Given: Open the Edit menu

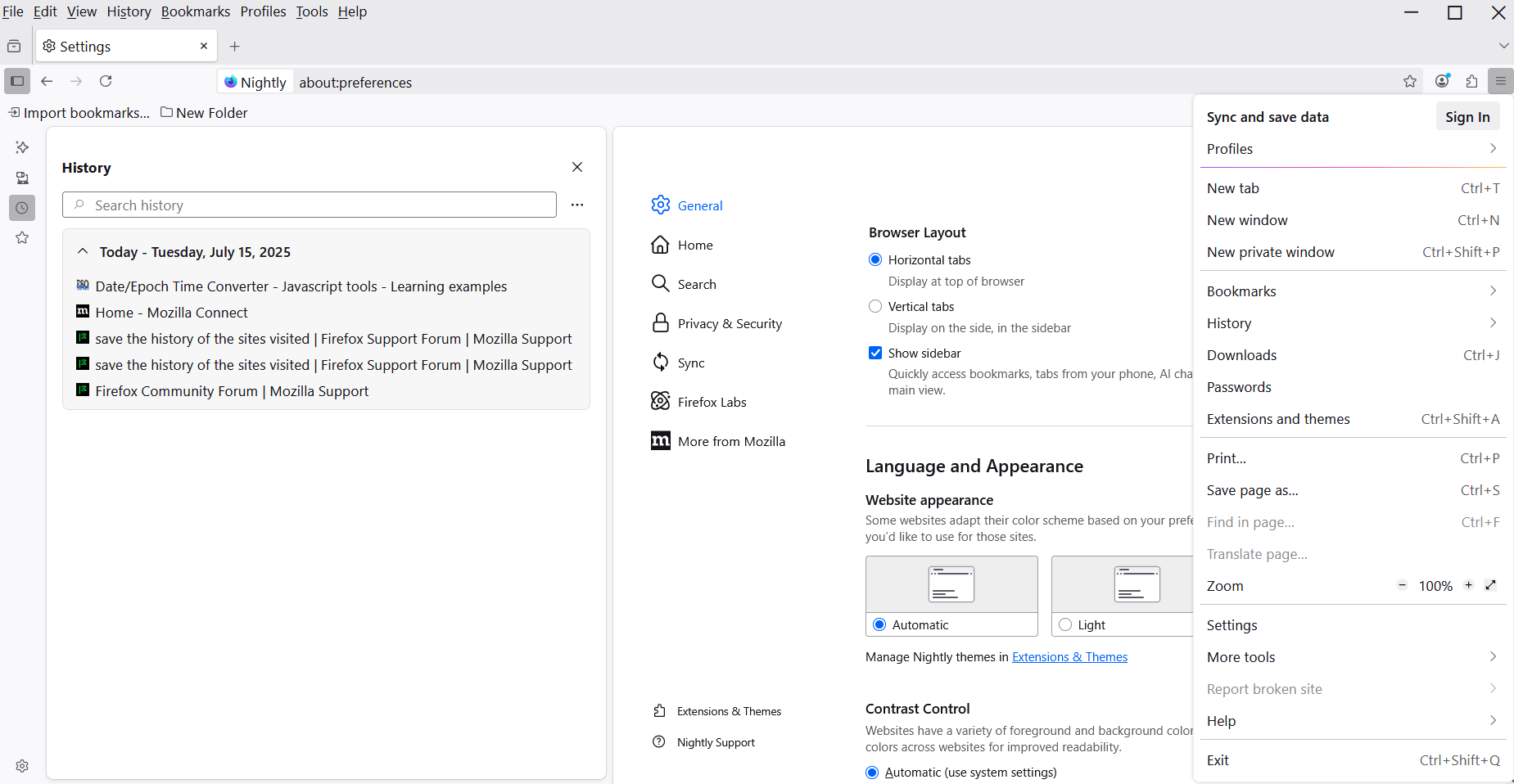Looking at the screenshot, I should click(x=45, y=11).
